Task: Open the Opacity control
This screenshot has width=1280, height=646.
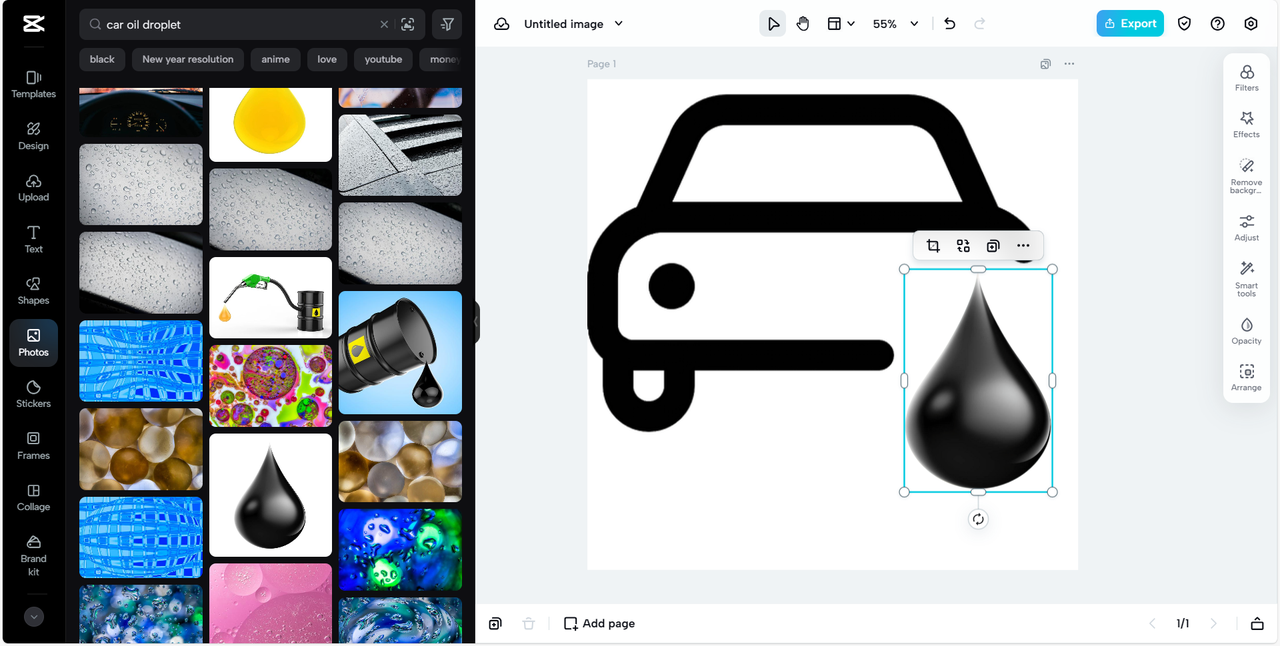Action: coord(1247,331)
